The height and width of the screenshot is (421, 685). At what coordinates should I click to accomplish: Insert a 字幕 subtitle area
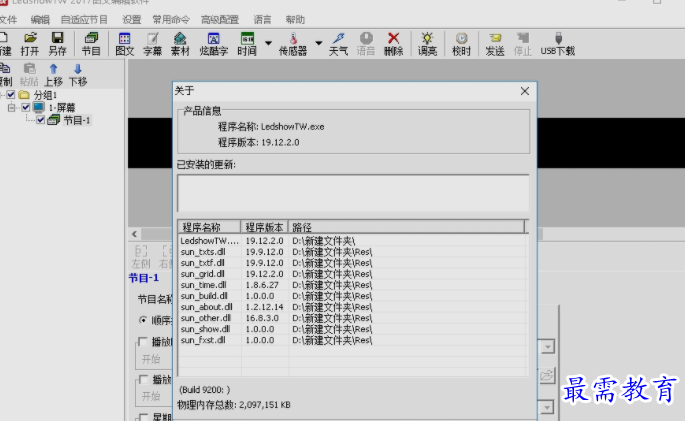(x=152, y=44)
